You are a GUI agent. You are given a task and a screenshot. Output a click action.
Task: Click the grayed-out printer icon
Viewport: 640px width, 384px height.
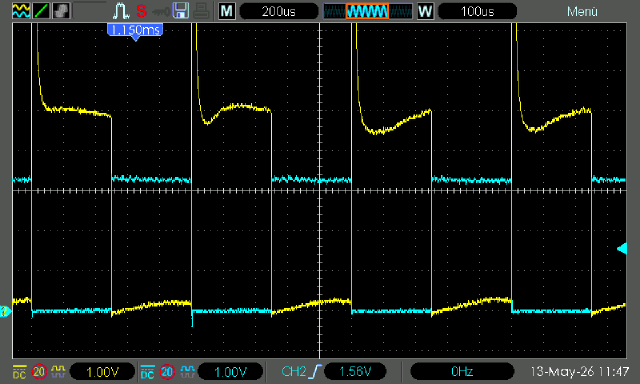point(201,11)
